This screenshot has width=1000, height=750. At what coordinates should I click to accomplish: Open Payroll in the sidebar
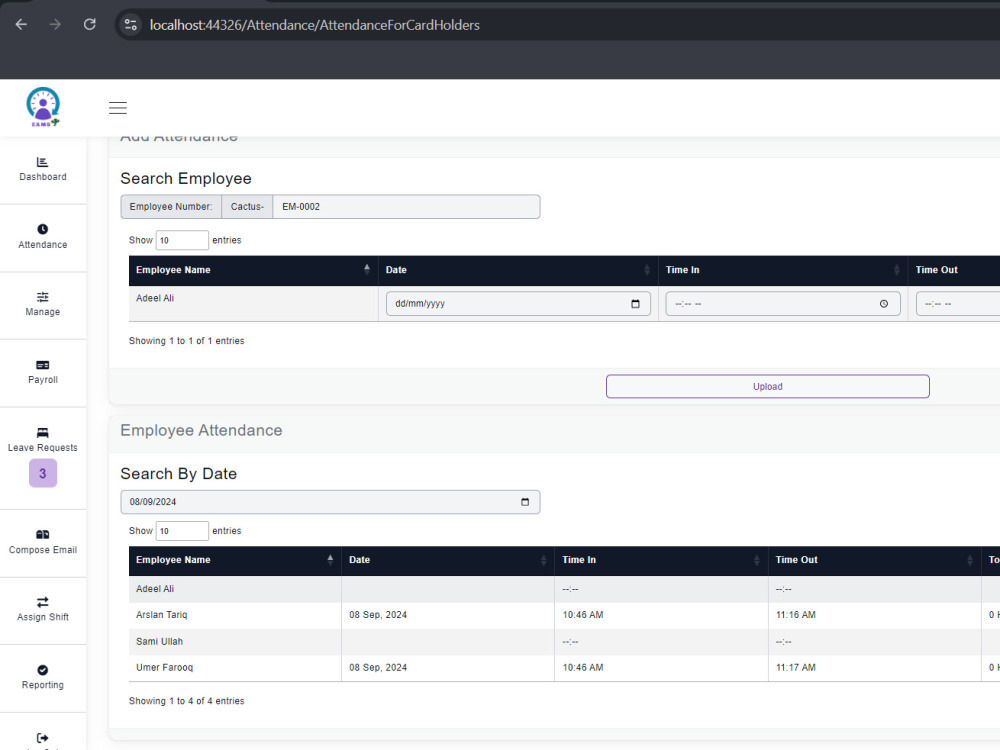[43, 372]
